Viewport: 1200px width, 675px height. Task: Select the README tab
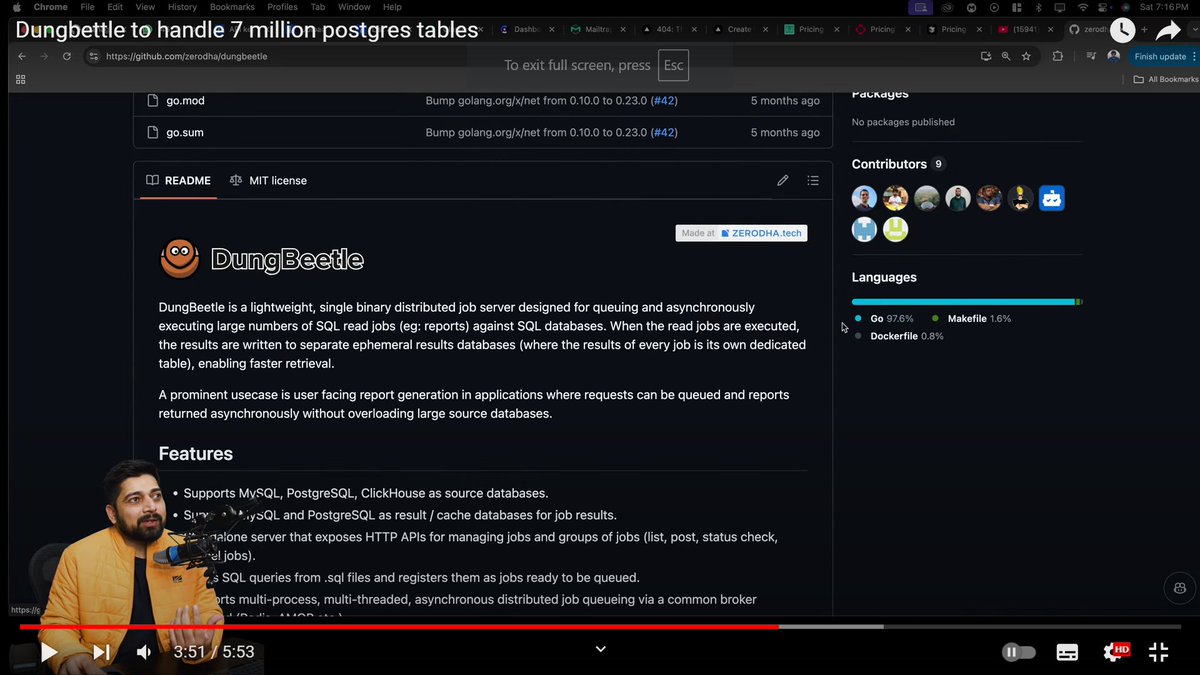click(x=178, y=180)
